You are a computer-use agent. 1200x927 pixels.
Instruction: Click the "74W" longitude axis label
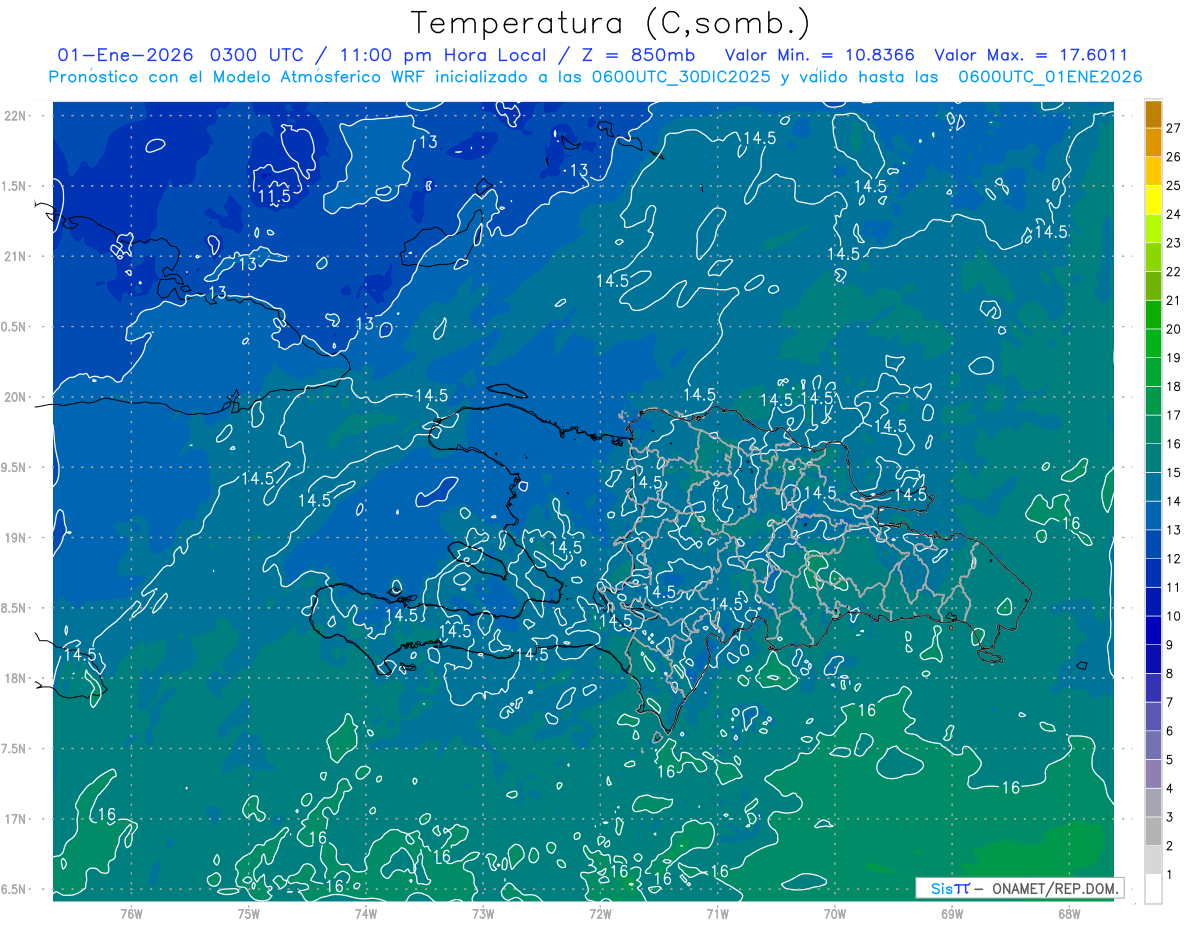click(x=365, y=914)
